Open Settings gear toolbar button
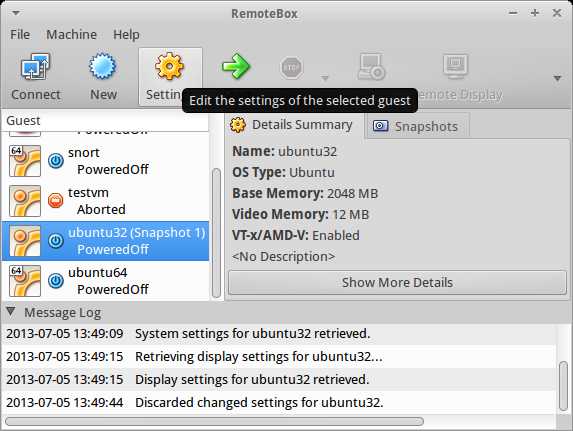Screen dimensions: 573x431 (x=169, y=66)
